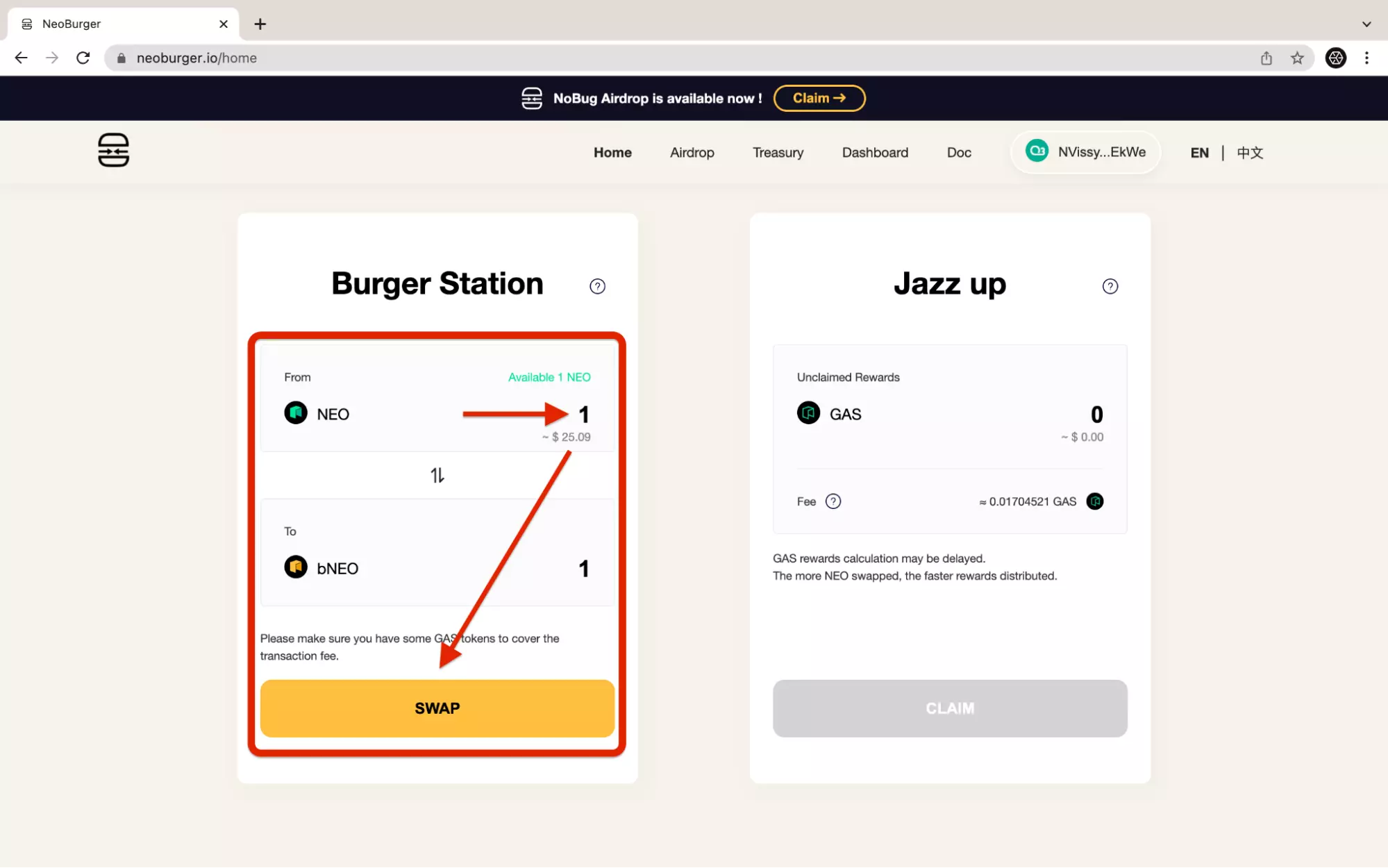1388x868 pixels.
Task: Click the 'GAS rewards calculation may be delayed.' note
Action: pos(878,558)
